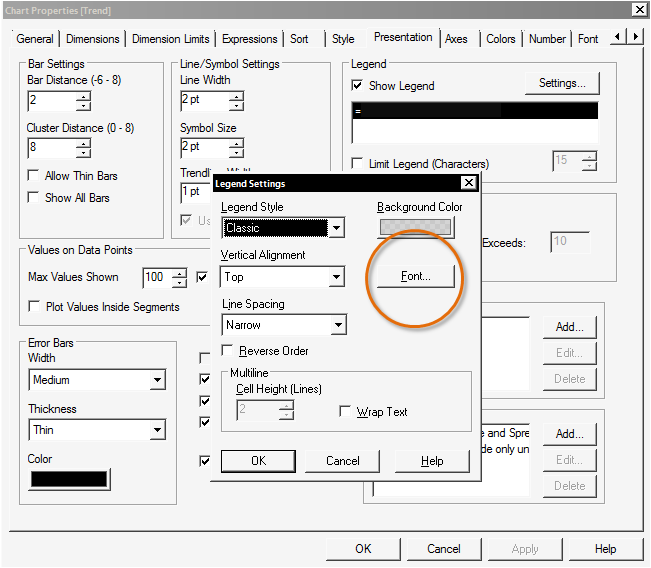Click the Error Bars Color swatch

tap(69, 479)
